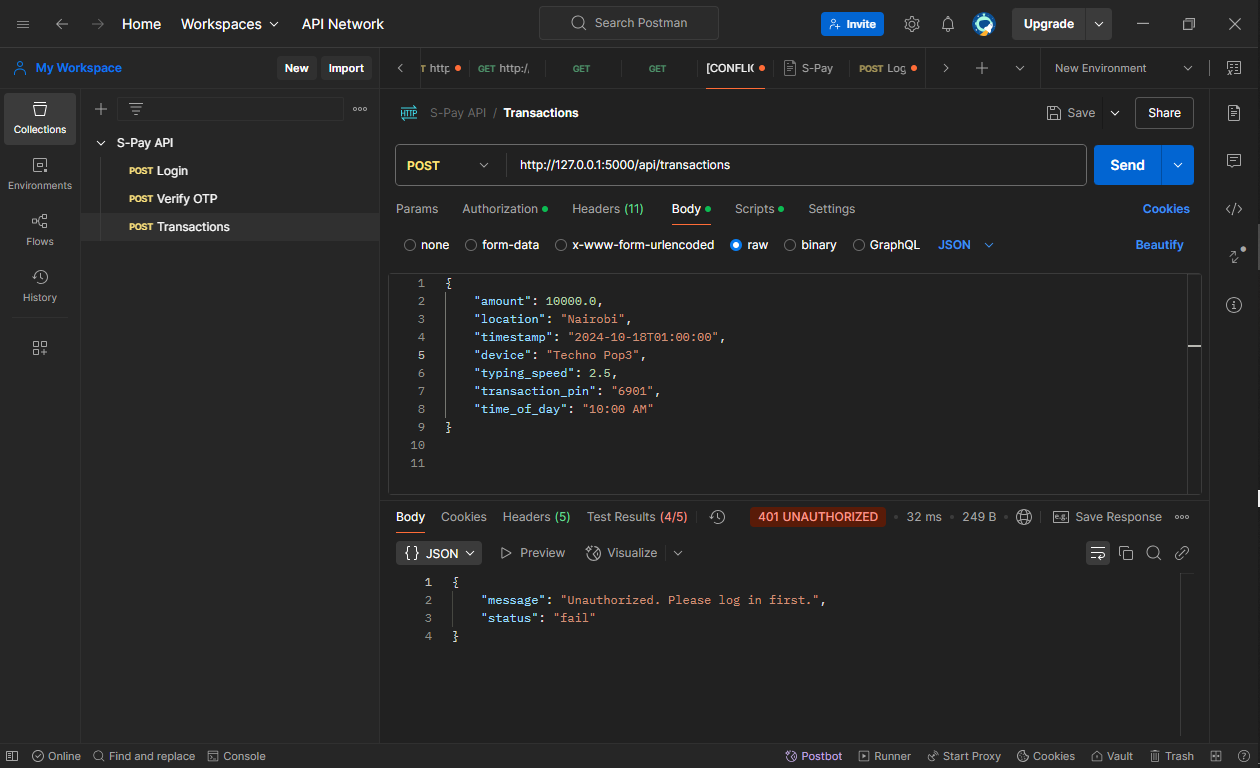The height and width of the screenshot is (768, 1260).
Task: Click the Search Postman box
Action: point(629,23)
